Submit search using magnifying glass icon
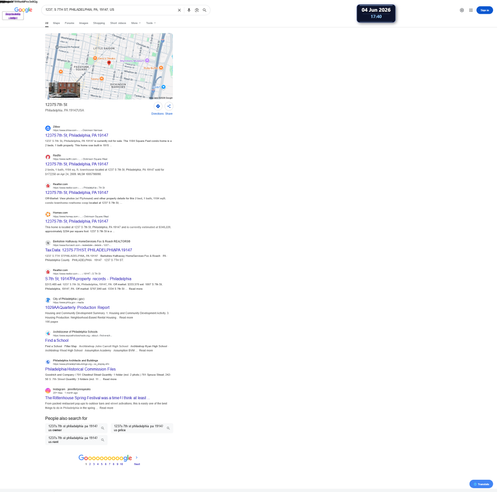500x492 pixels. 205,10
